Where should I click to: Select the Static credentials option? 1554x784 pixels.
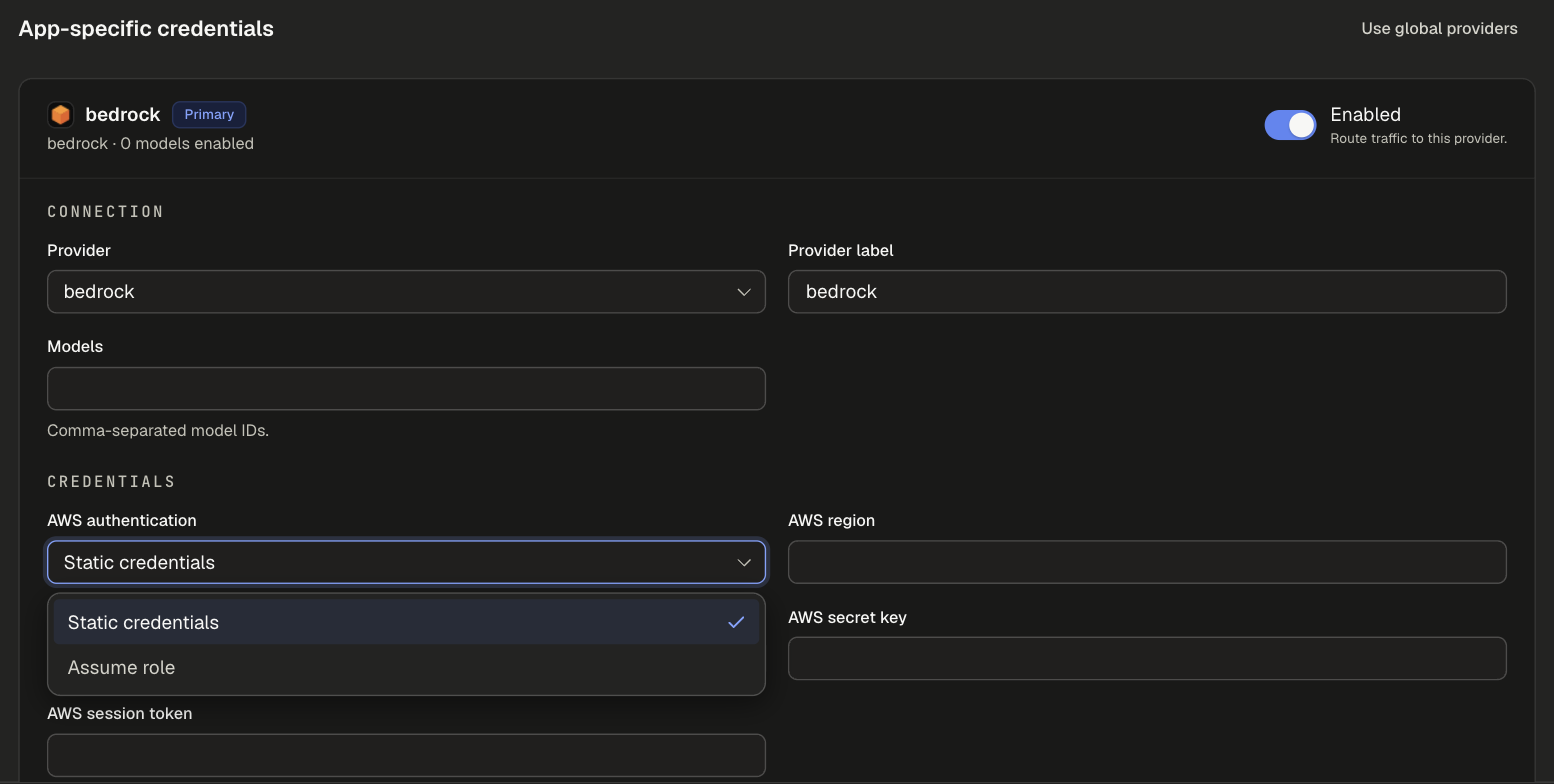pos(406,622)
